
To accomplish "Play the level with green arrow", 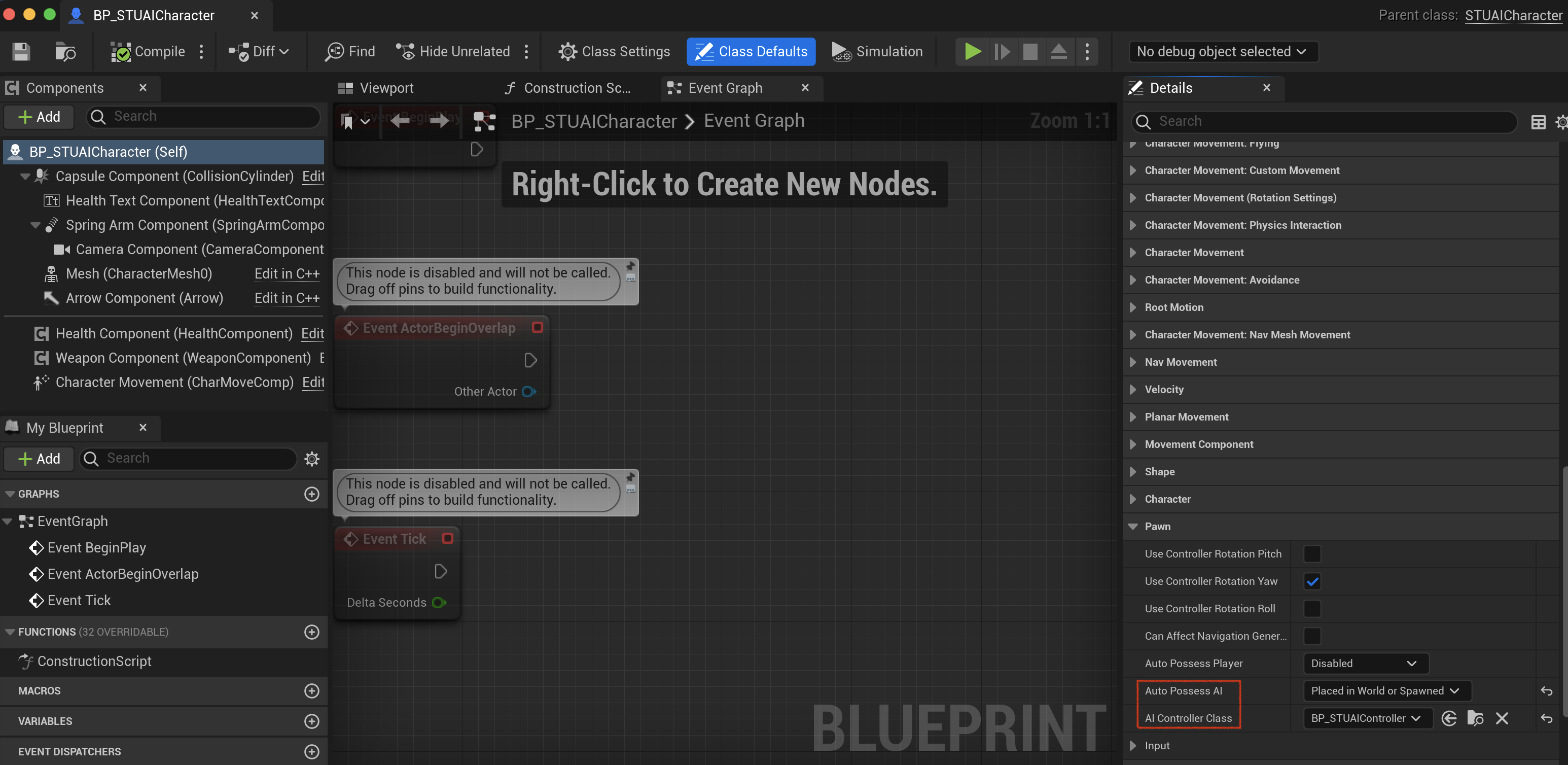I will coord(972,52).
